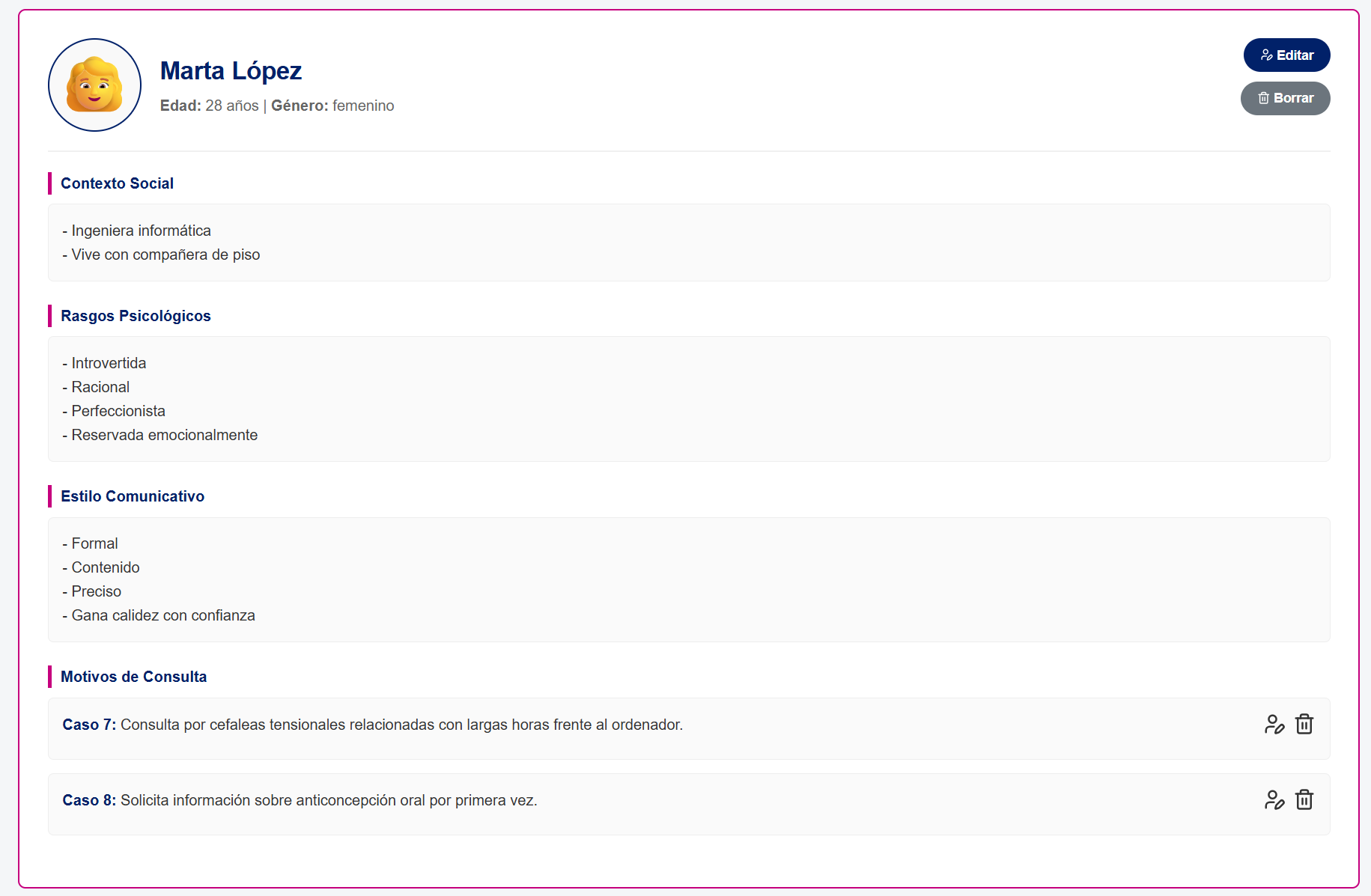Click the 'Formal' style line
The height and width of the screenshot is (896, 1371).
pos(90,543)
